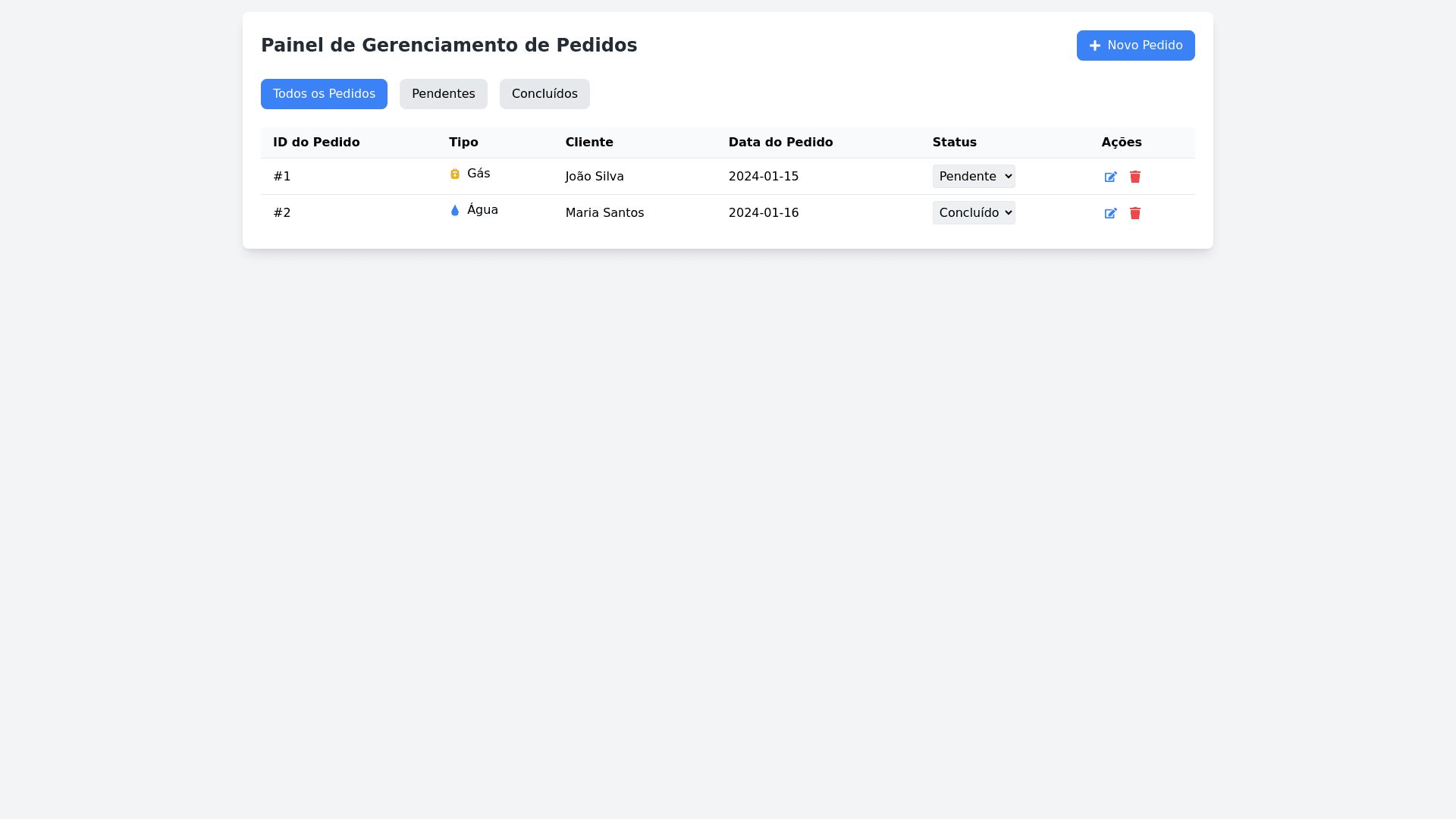Viewport: 1456px width, 819px height.
Task: Click plus icon in Novo Pedido button
Action: click(1094, 45)
